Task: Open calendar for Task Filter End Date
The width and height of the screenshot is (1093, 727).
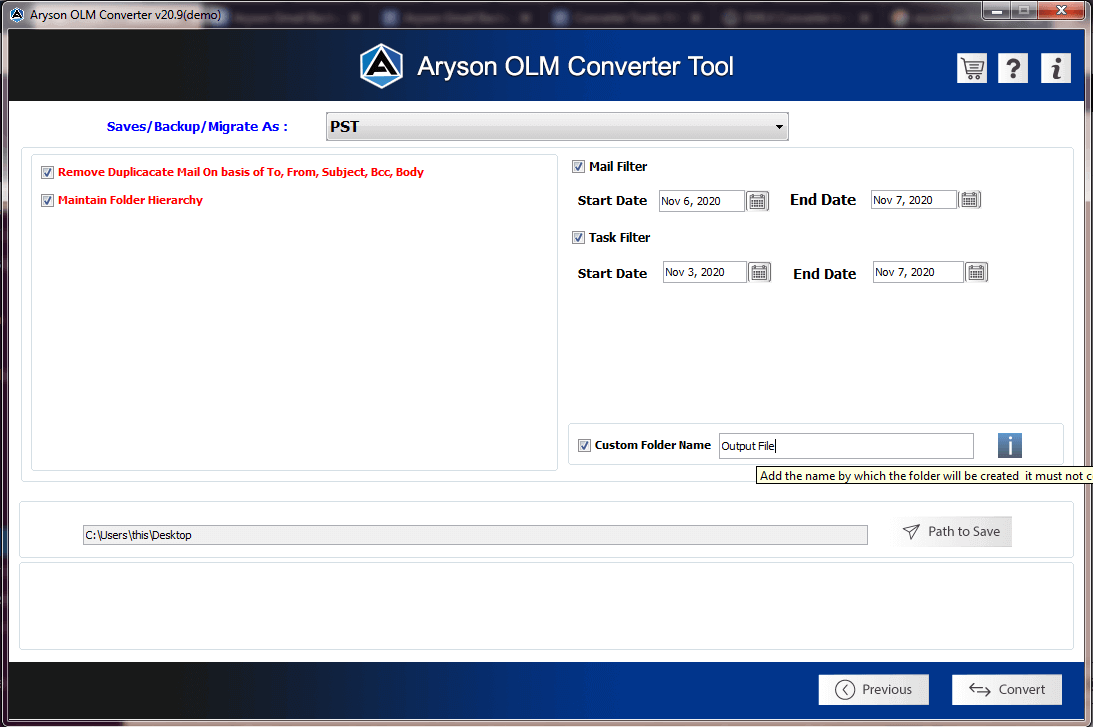Action: coord(977,273)
